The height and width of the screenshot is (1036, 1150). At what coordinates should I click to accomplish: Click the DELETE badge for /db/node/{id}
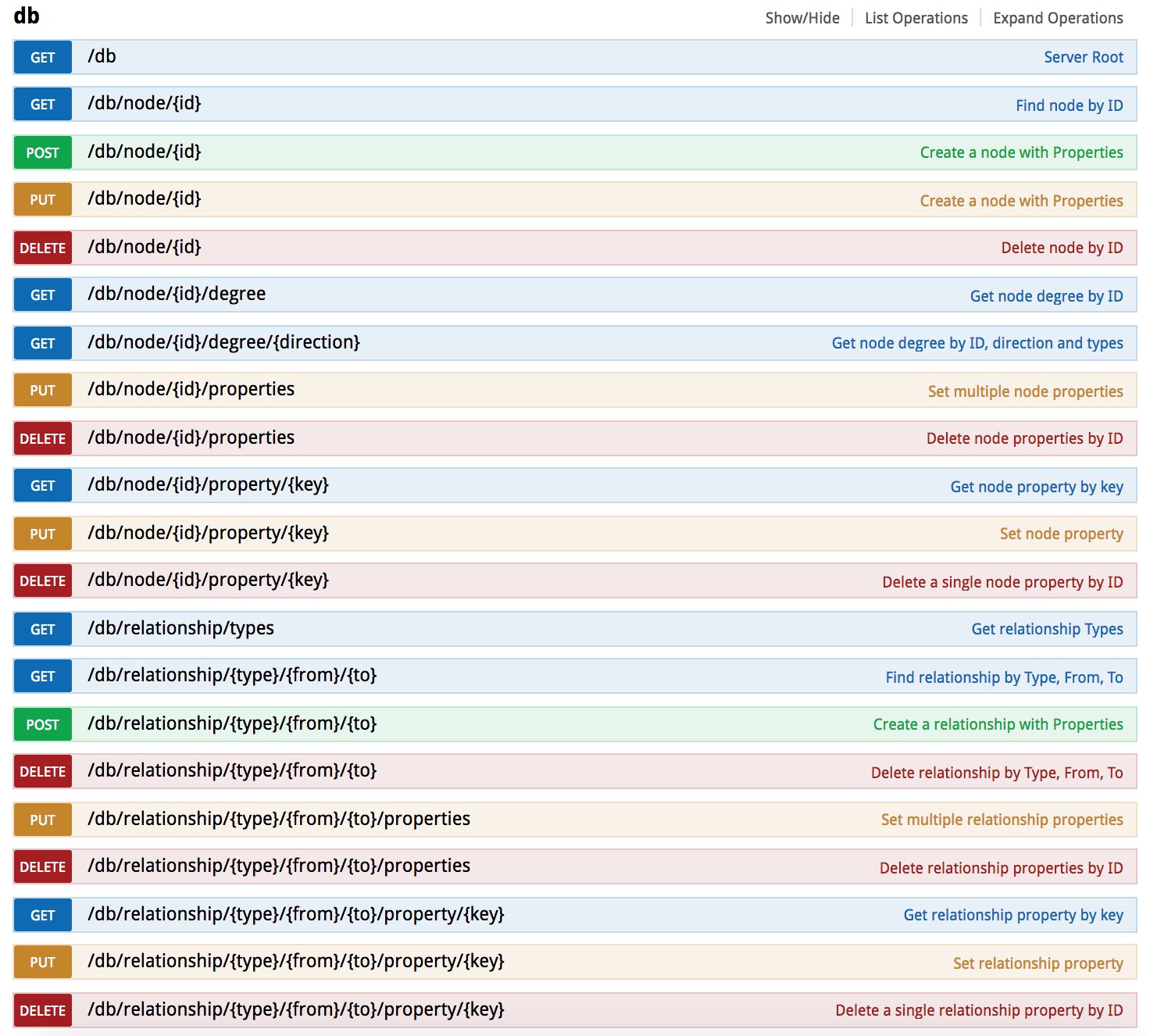point(43,248)
